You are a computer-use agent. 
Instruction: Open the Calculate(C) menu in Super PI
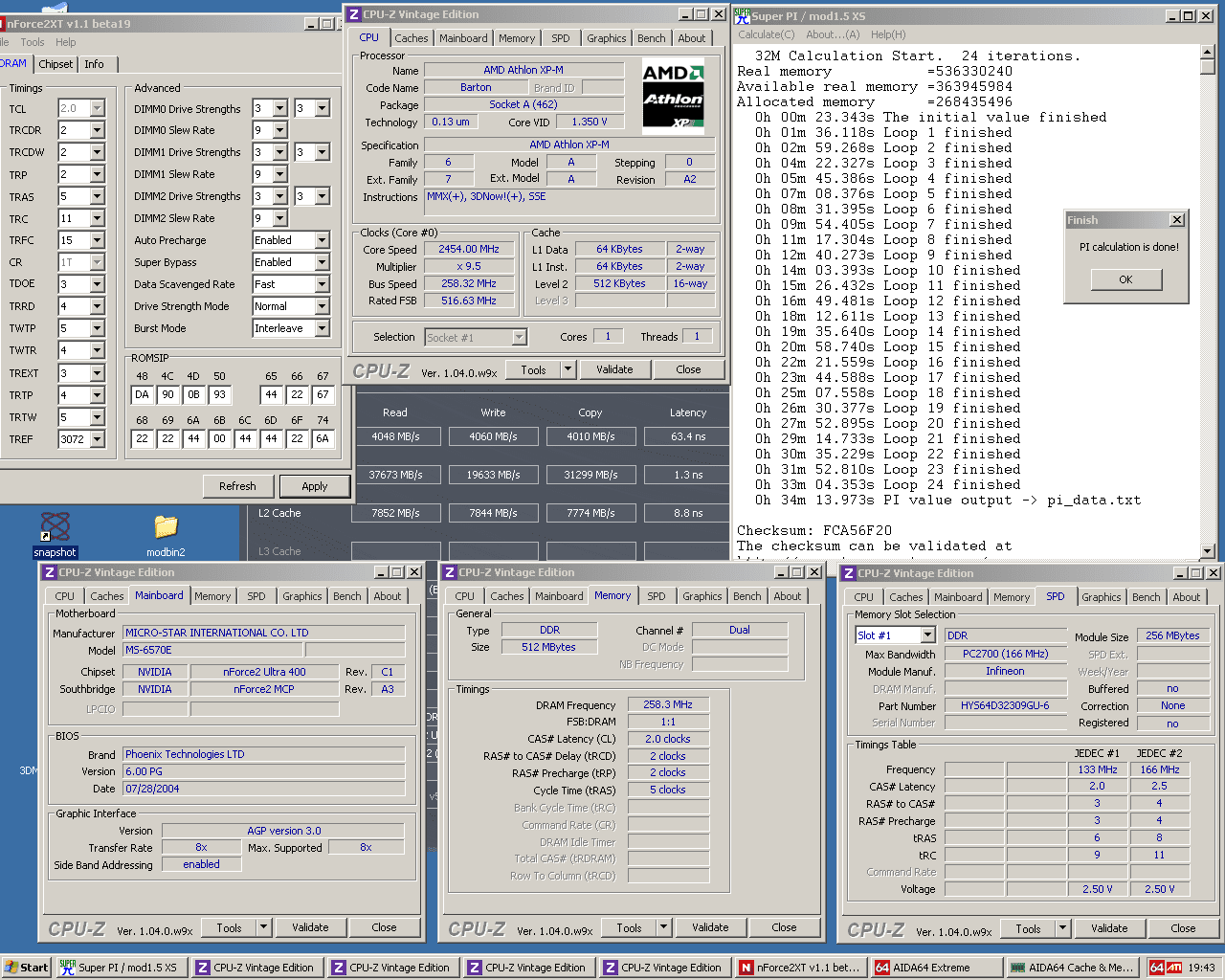tap(766, 34)
